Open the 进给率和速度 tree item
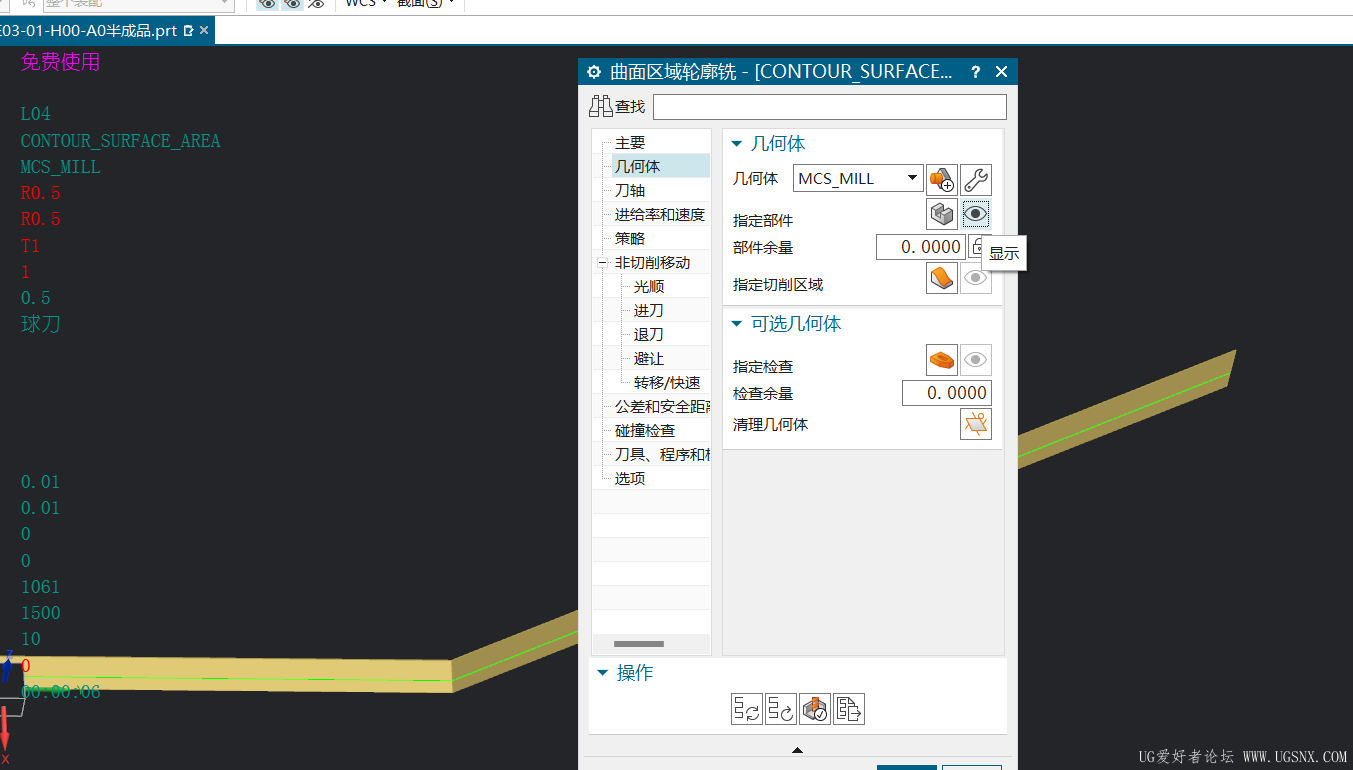This screenshot has height=770, width=1353. [x=660, y=214]
